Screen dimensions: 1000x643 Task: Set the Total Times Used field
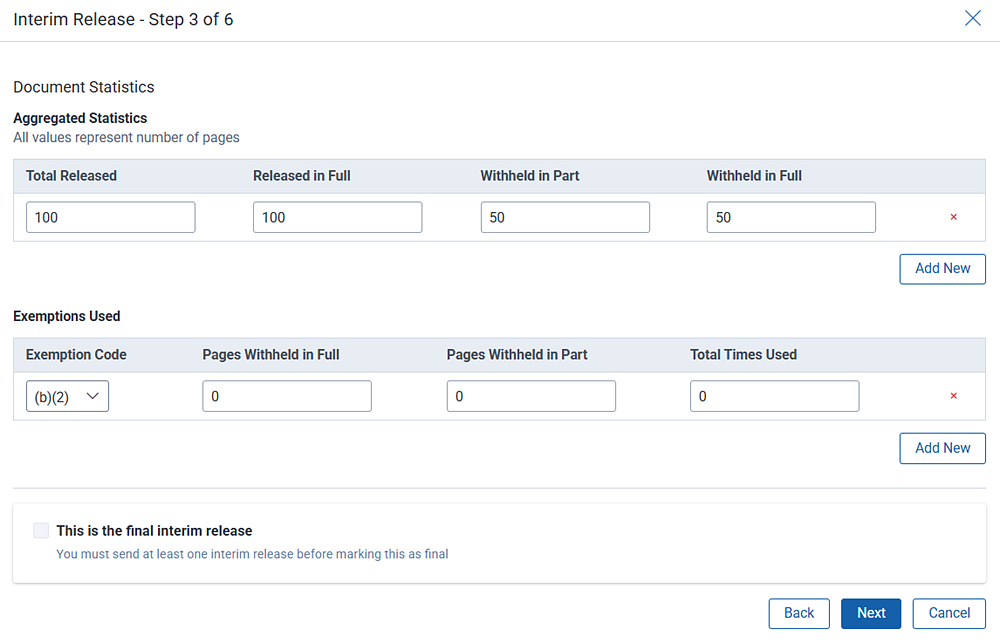[x=774, y=396]
